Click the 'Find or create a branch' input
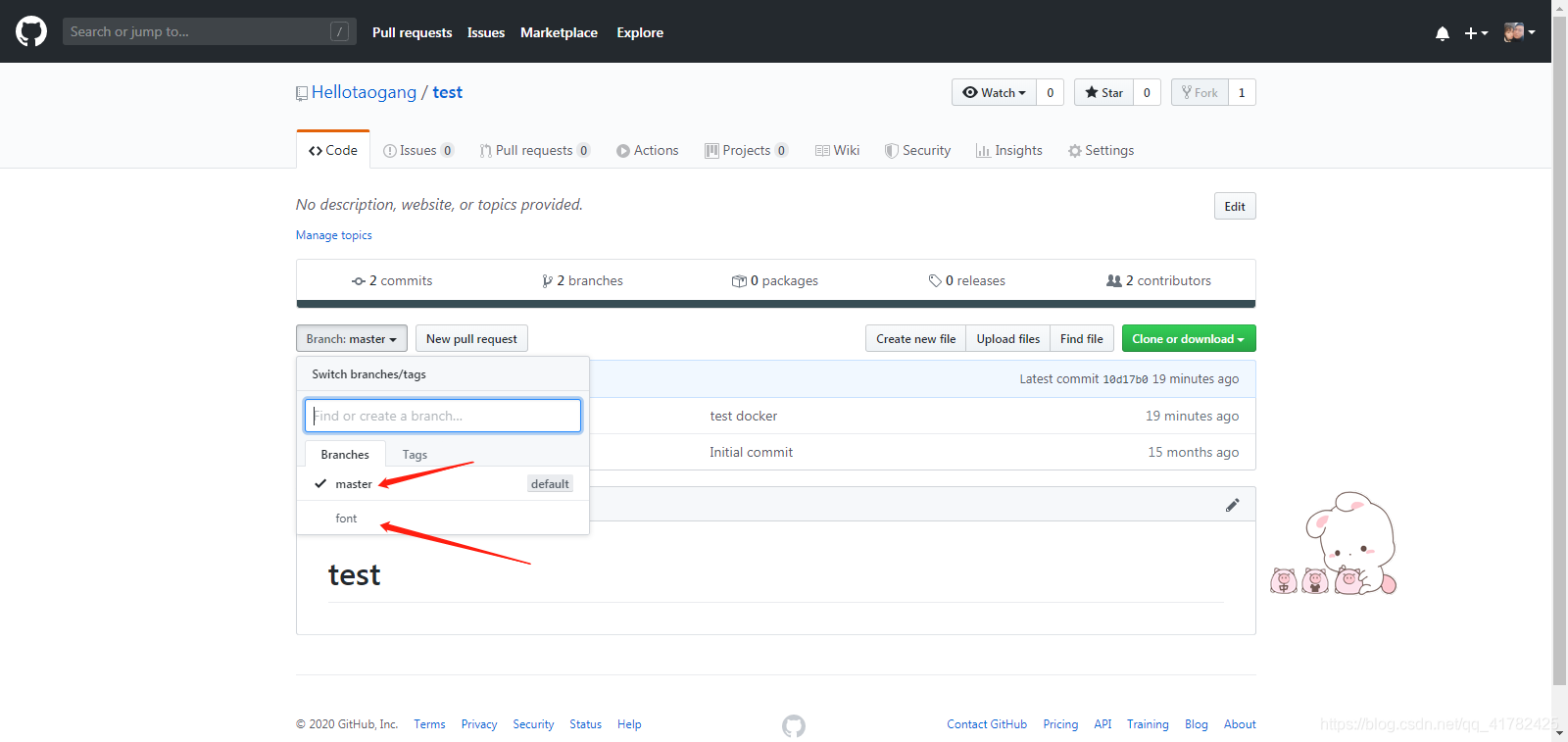This screenshot has width=1568, height=742. tap(443, 416)
